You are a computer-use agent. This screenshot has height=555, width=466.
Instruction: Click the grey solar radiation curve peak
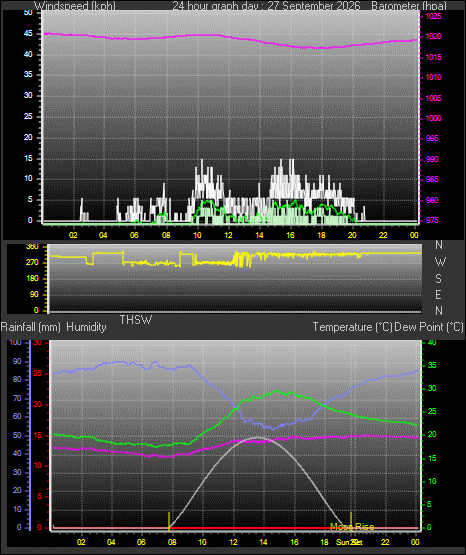pos(259,438)
